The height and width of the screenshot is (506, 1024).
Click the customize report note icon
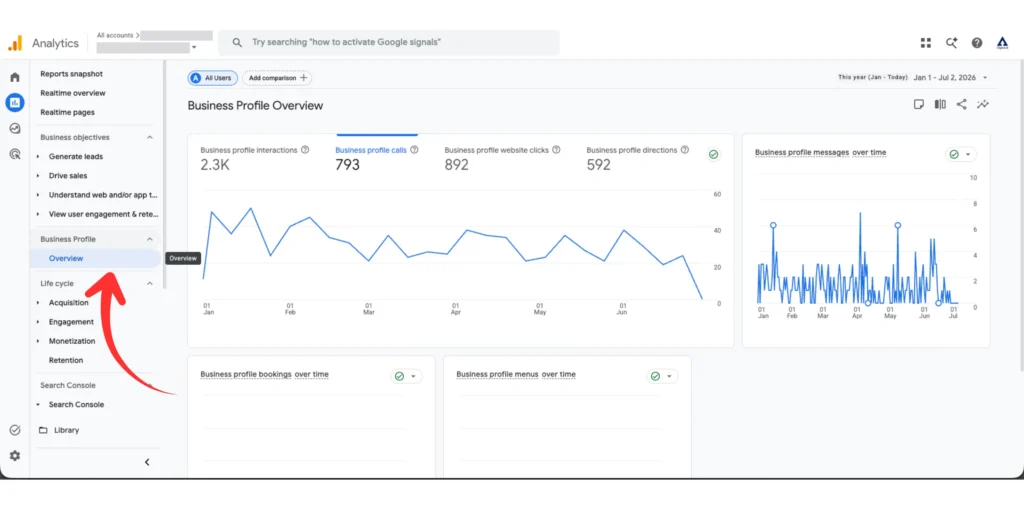pos(919,104)
